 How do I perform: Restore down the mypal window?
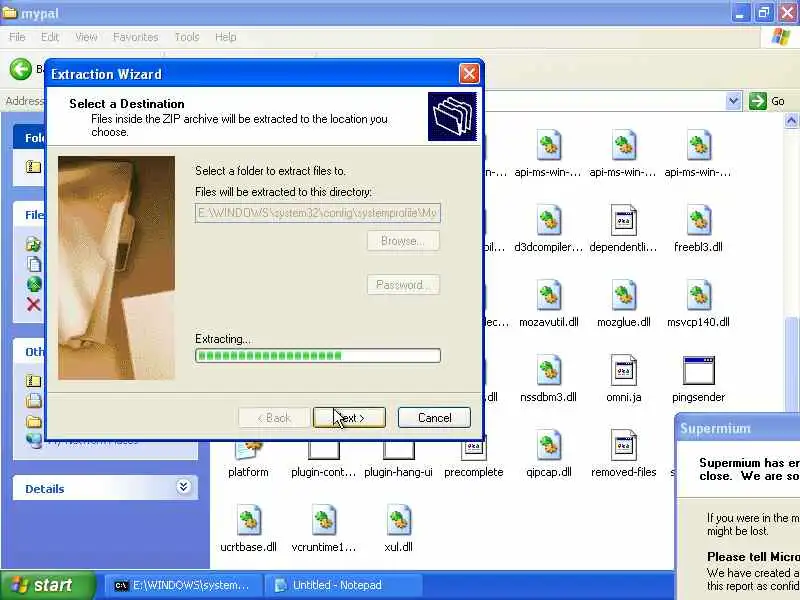[763, 13]
